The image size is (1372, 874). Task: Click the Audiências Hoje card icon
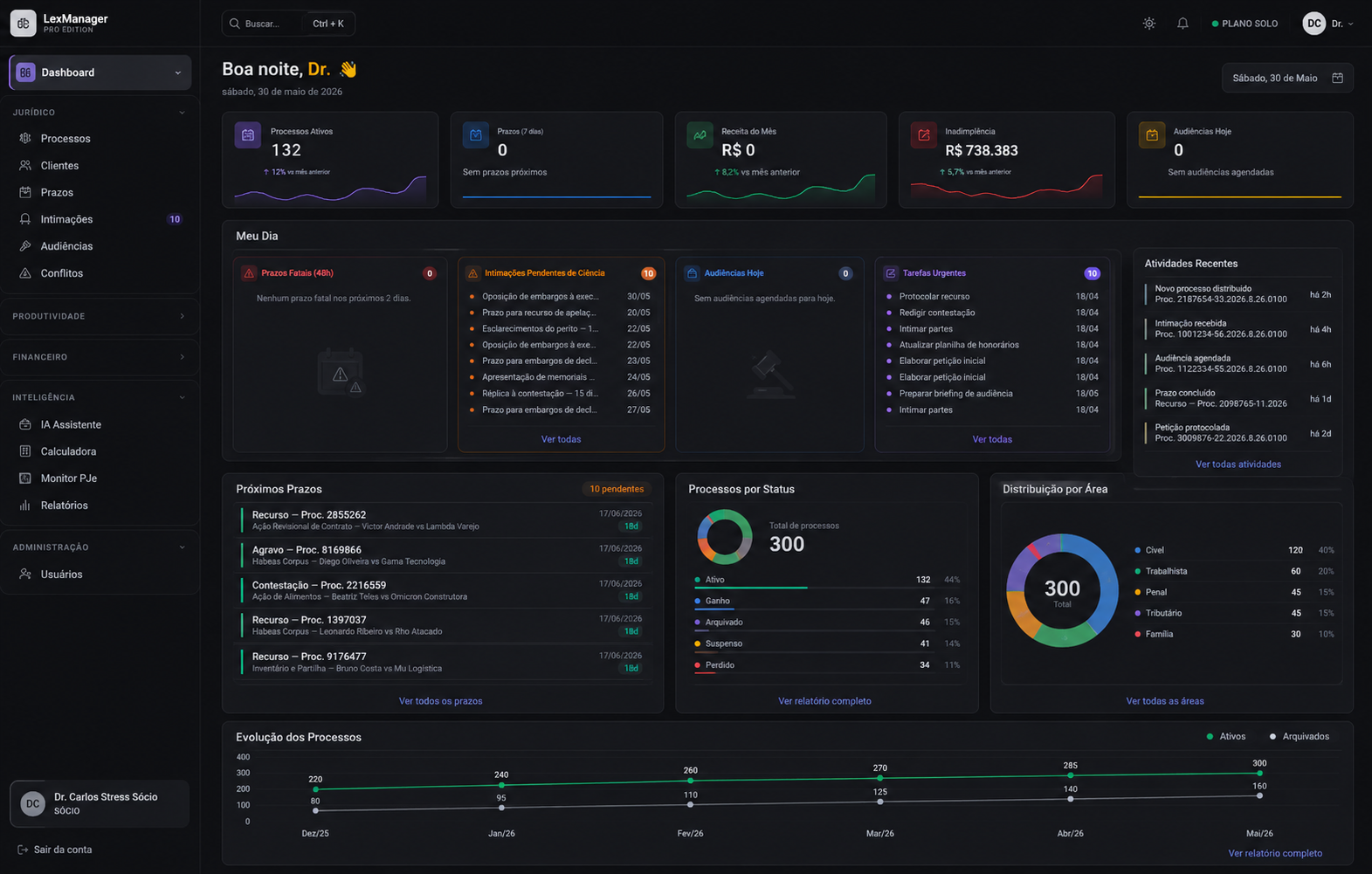pos(1152,135)
